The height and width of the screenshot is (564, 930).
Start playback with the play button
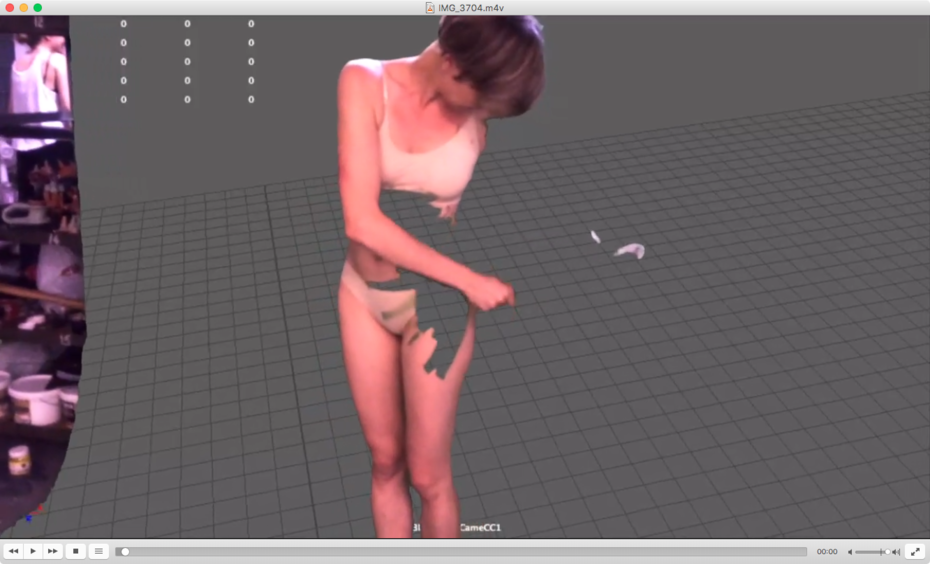(33, 551)
